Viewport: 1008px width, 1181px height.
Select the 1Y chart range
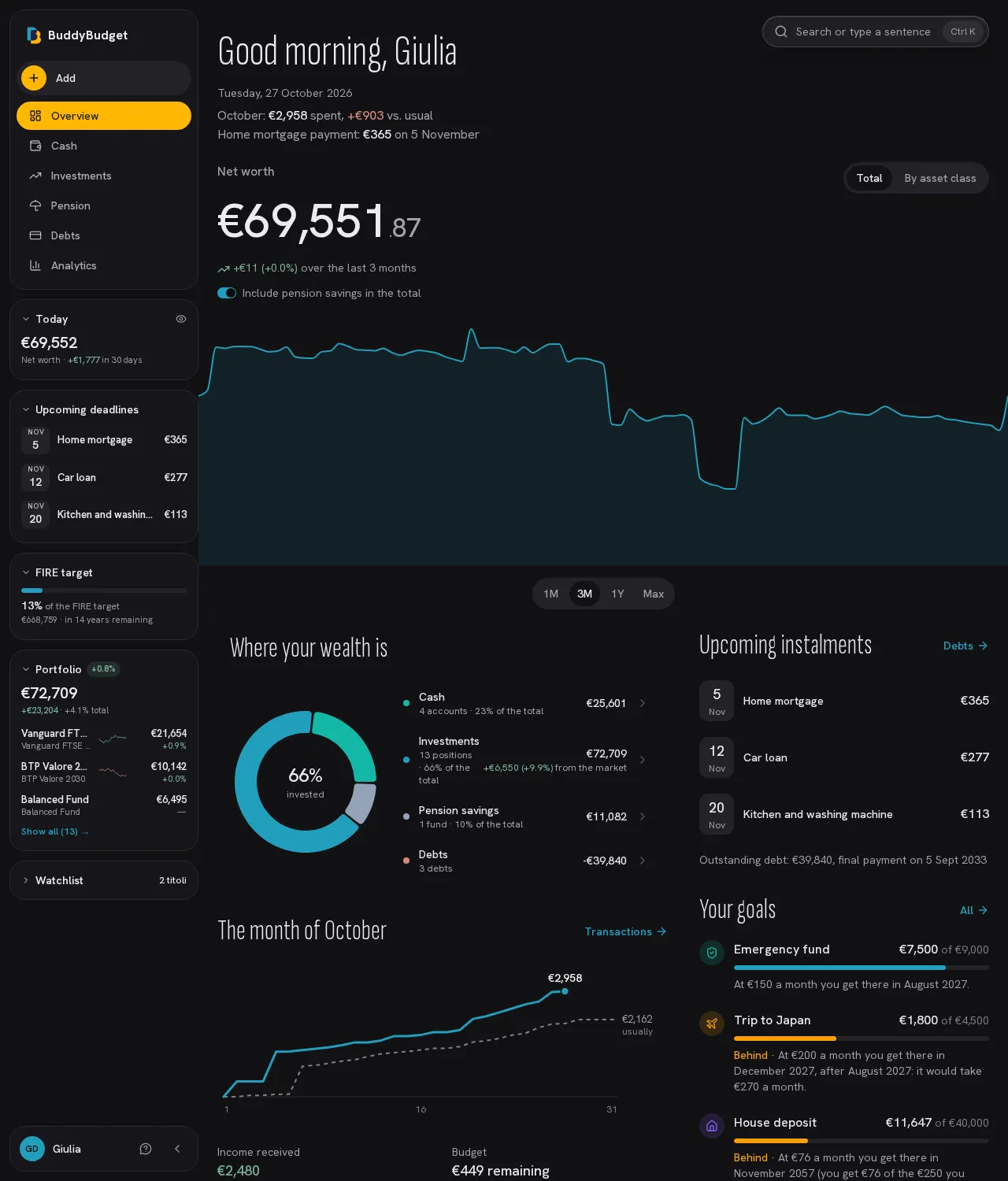click(617, 594)
